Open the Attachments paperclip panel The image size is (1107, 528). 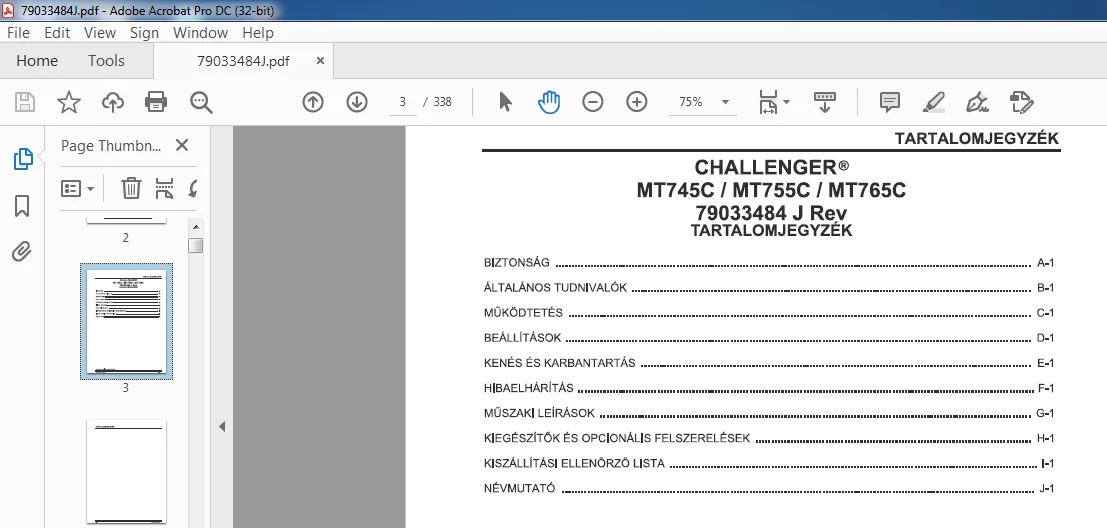[x=22, y=251]
